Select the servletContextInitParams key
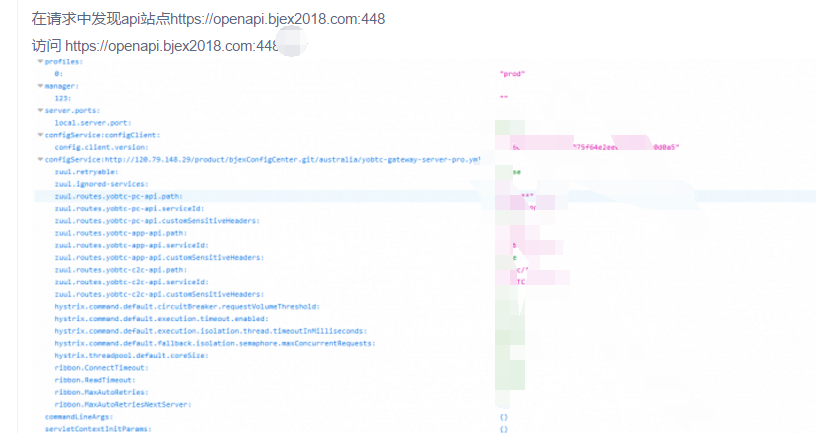Screen dimensions: 816x433 tap(98, 429)
